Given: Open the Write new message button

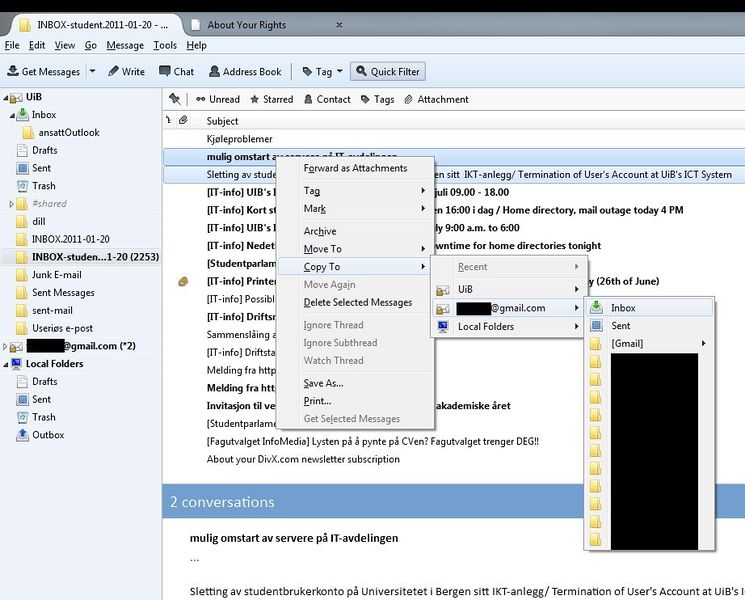Looking at the screenshot, I should click(x=126, y=71).
